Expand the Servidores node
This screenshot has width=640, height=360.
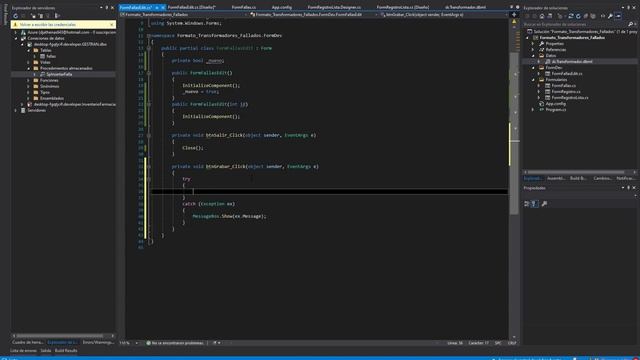[16, 110]
